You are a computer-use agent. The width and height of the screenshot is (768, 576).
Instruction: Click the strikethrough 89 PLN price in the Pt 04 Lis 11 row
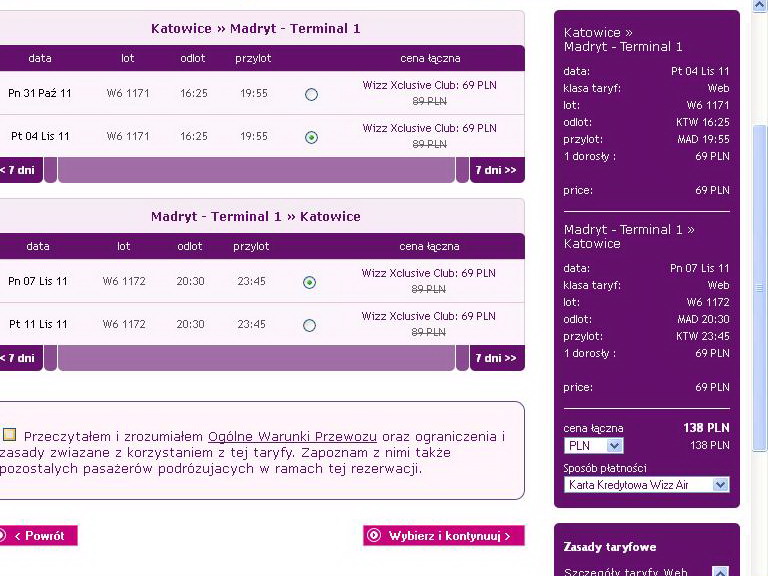(430, 144)
